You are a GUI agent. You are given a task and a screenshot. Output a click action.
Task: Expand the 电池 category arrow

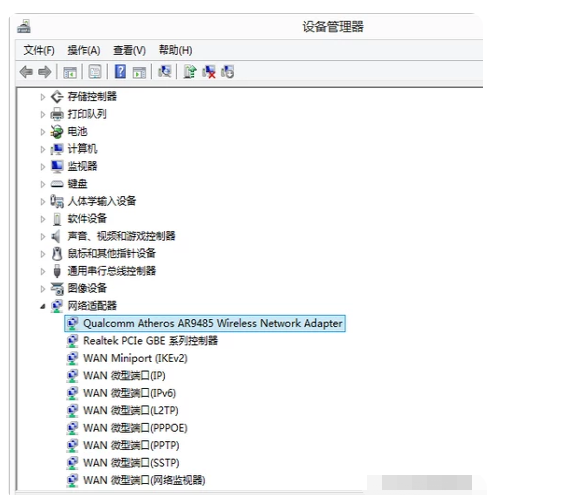click(43, 132)
